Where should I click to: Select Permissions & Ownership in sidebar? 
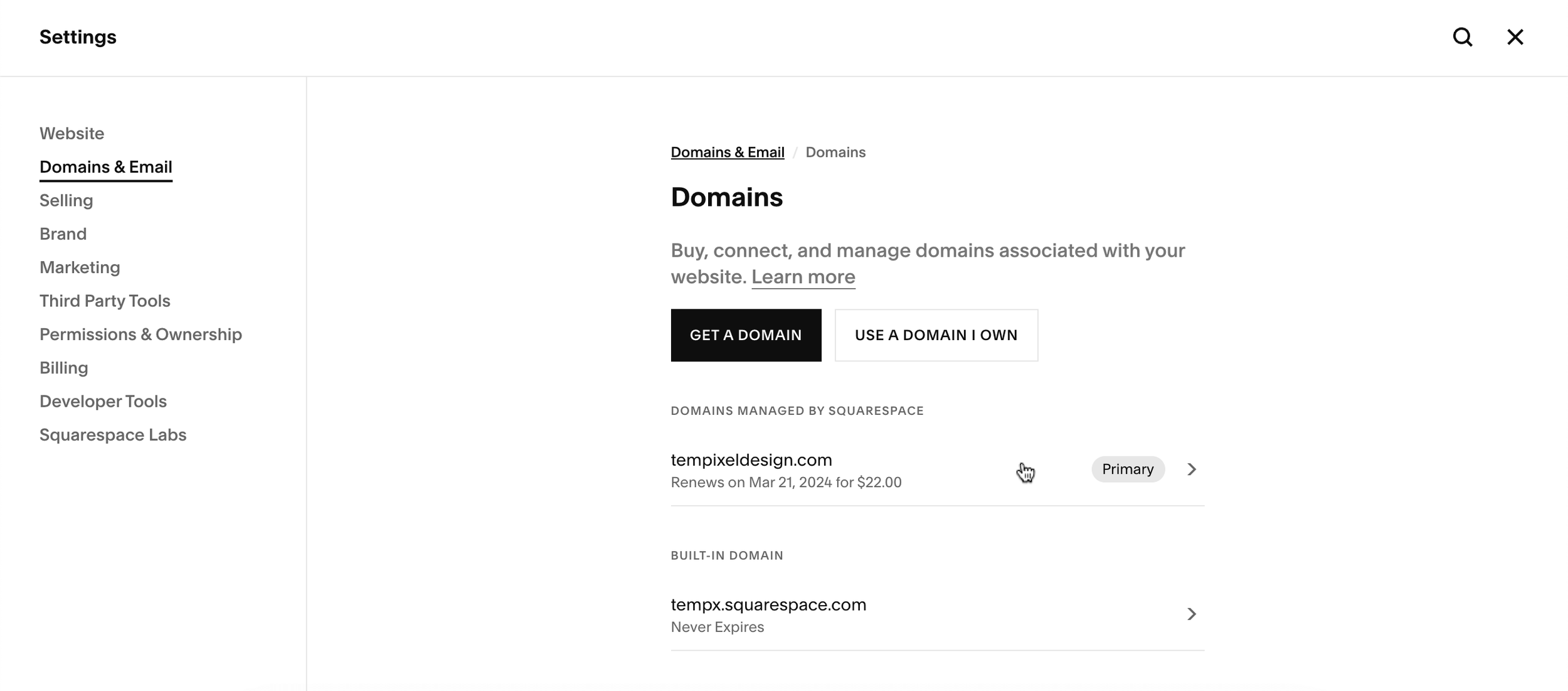(x=140, y=335)
